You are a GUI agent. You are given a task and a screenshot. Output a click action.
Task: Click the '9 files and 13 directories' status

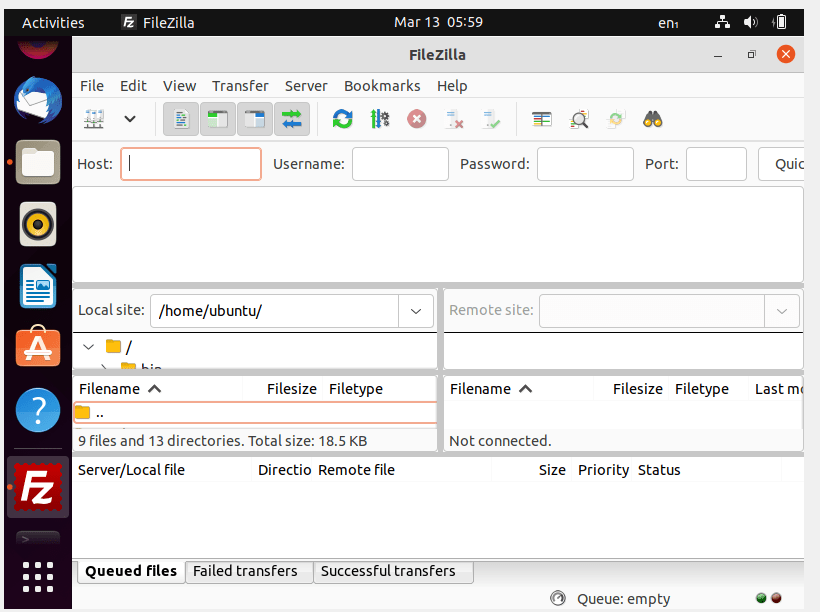point(222,441)
